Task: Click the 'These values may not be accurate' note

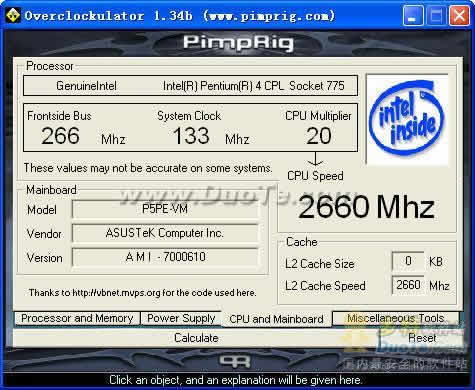Action: click(148, 168)
